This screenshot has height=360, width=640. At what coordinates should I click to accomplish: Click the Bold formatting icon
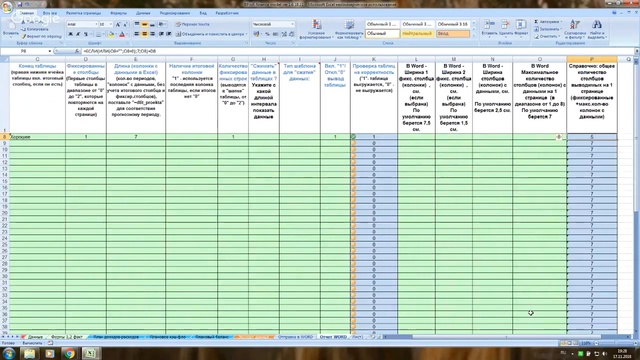70,34
